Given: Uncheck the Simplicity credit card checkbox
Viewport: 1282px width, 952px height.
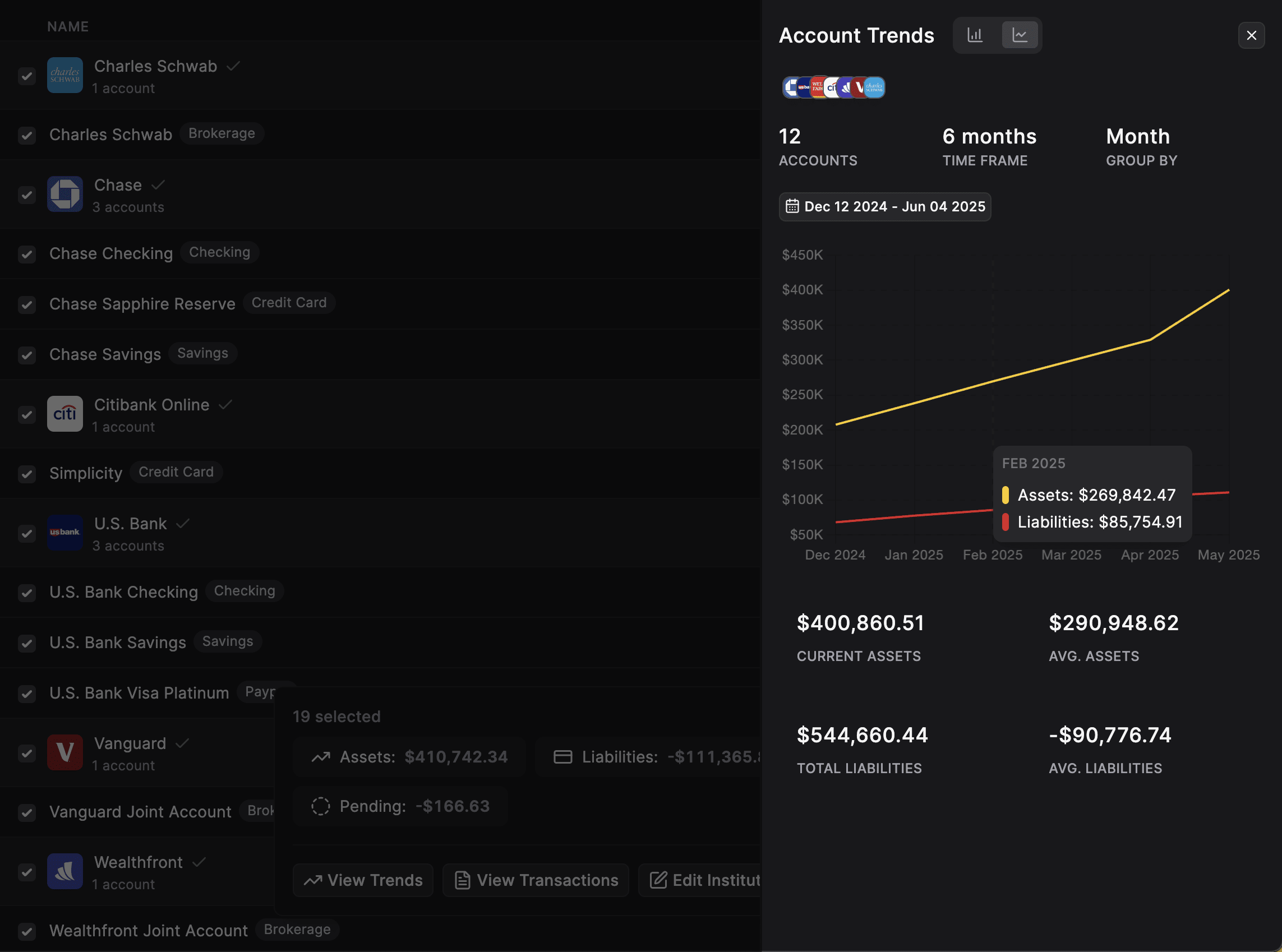Looking at the screenshot, I should 26,474.
